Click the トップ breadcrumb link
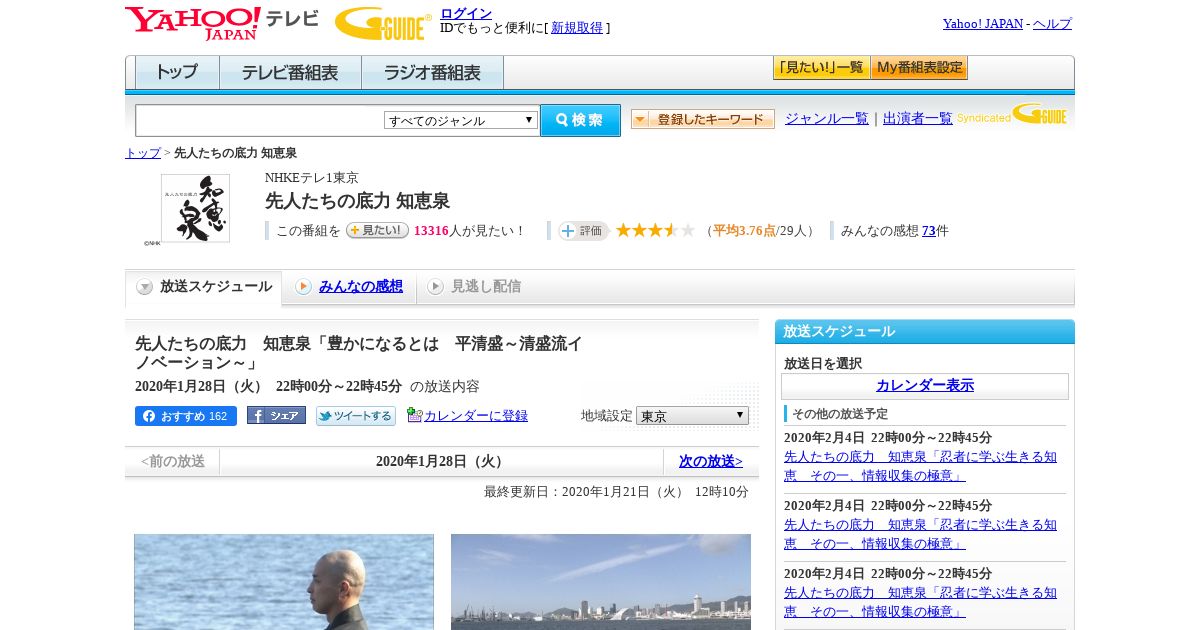This screenshot has width=1200, height=630. 143,153
